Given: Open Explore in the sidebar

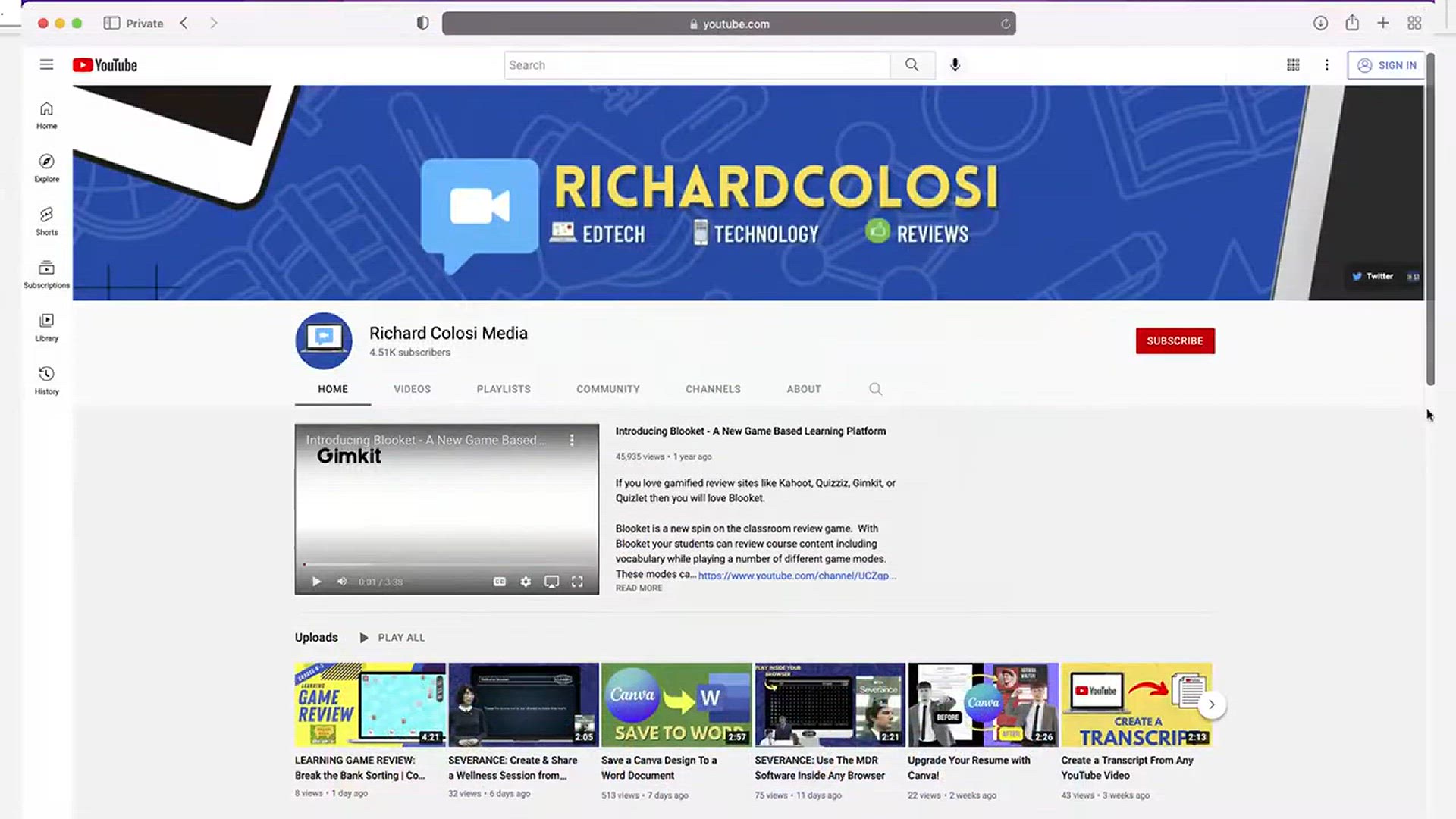Looking at the screenshot, I should (x=46, y=168).
